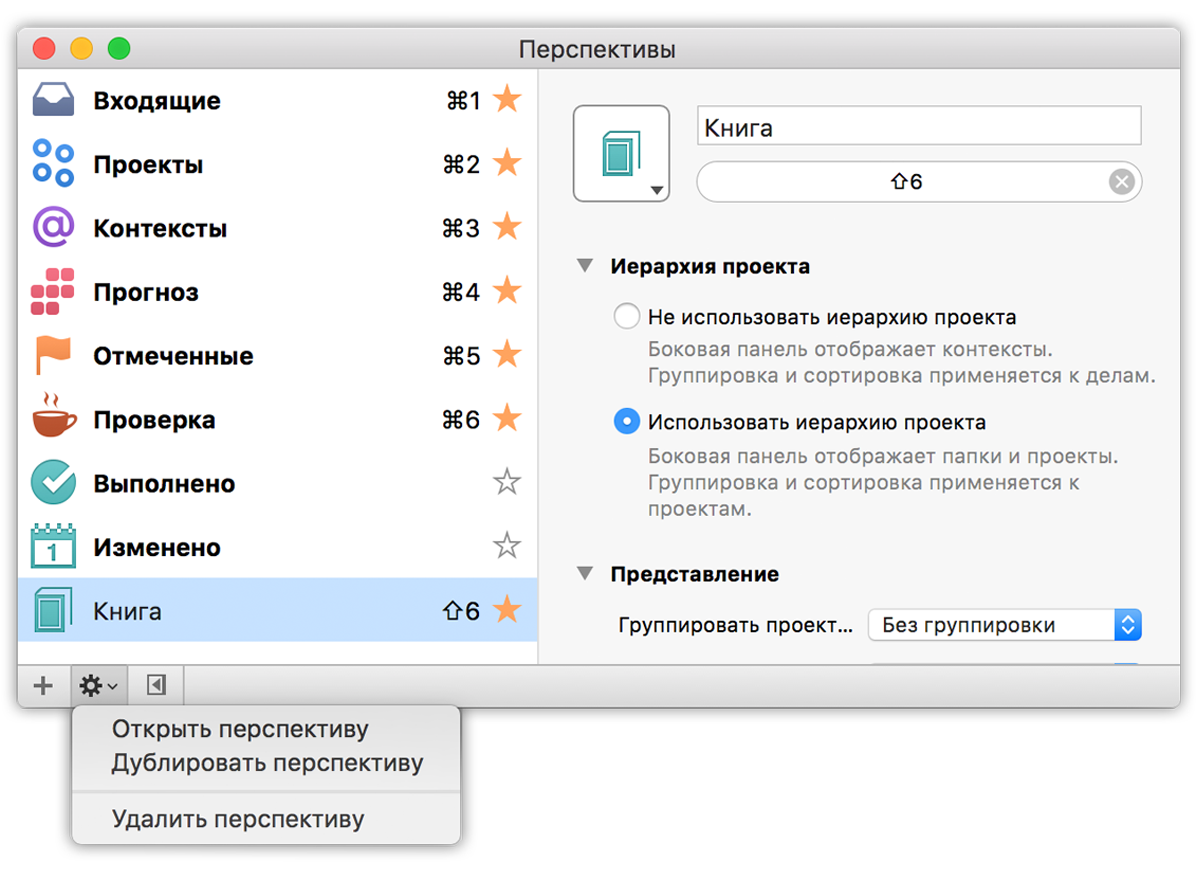Click the Выполнено teal checkmark icon
This screenshot has width=1198, height=890.
click(53, 483)
